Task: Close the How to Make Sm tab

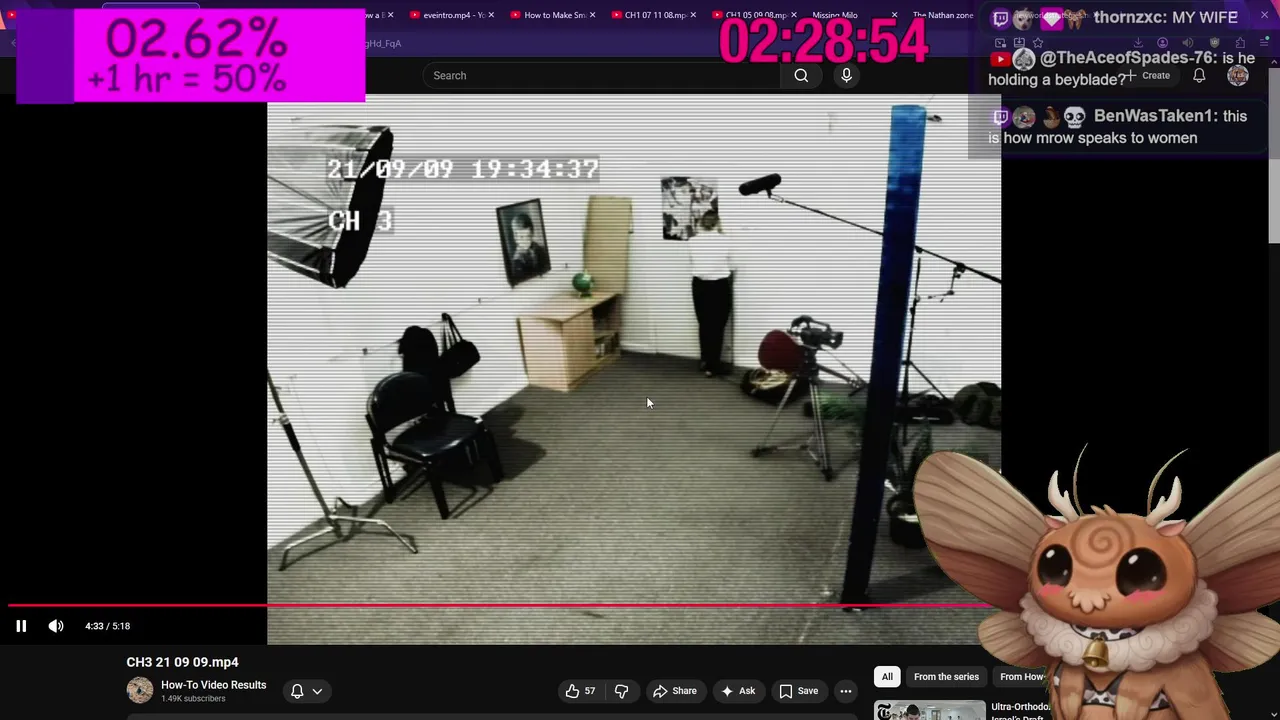Action: point(592,15)
